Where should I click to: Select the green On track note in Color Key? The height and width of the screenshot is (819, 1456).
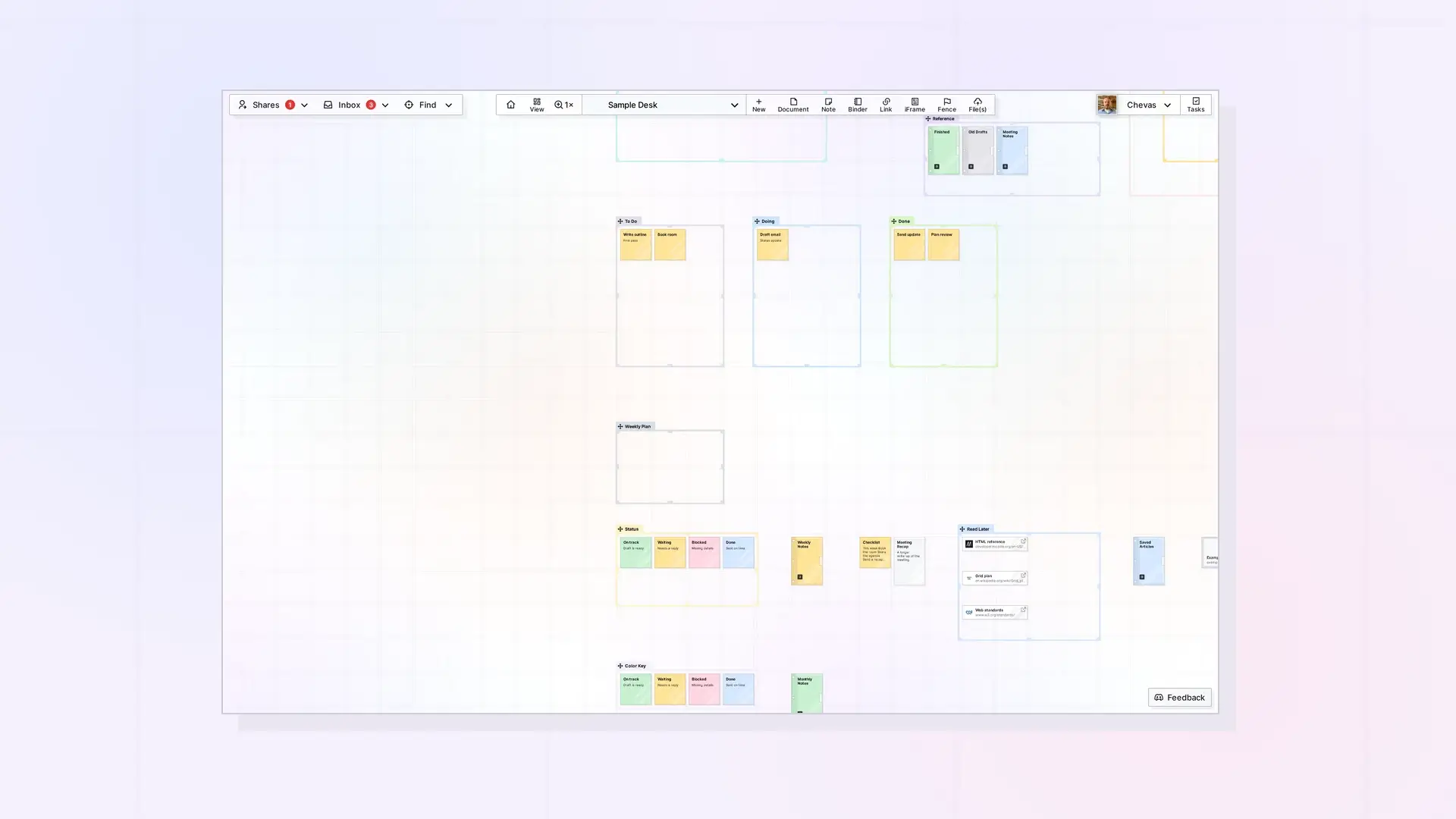[635, 689]
